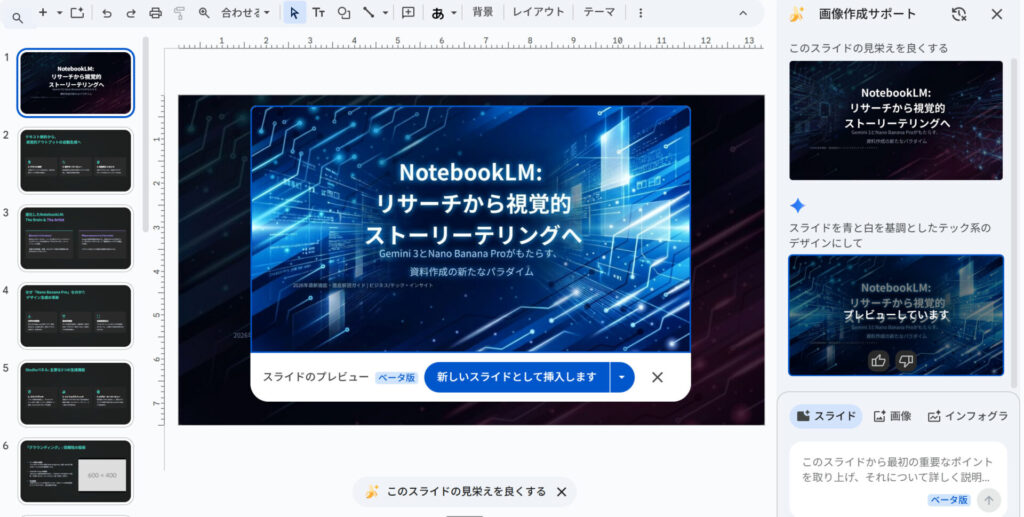The height and width of the screenshot is (517, 1024).
Task: Switch to the 画像 tab
Action: (892, 416)
